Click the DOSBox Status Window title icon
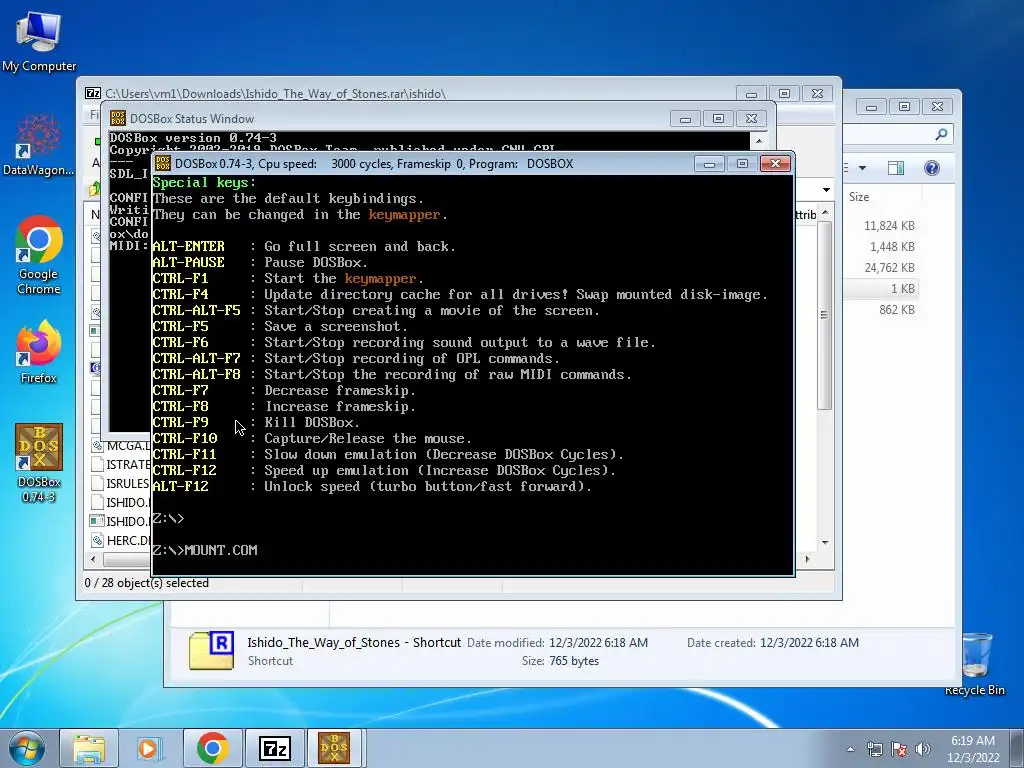Screen dimensions: 1024x768 [118, 118]
